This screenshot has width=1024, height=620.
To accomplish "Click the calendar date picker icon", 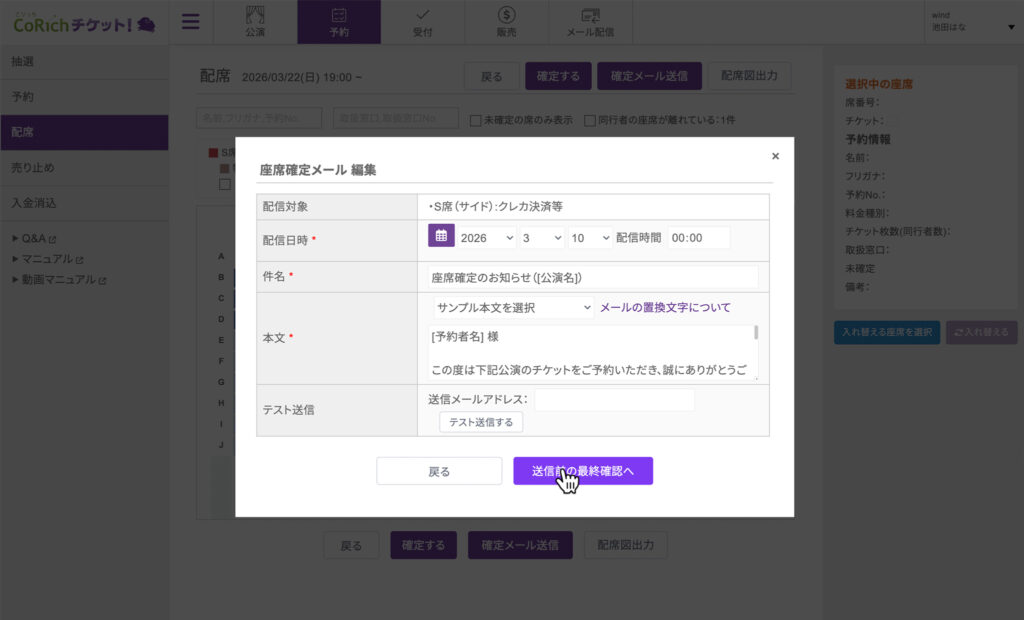I will pos(441,236).
